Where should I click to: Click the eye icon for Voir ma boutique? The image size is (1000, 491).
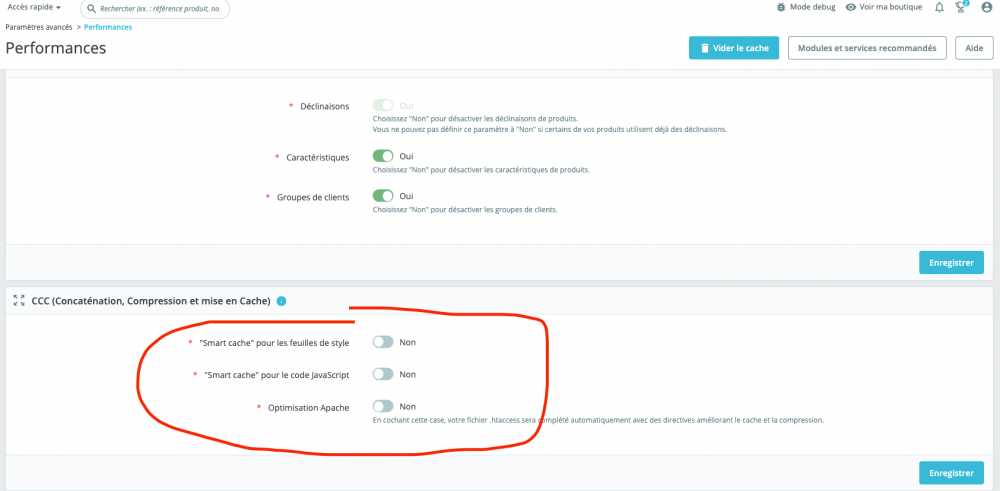(851, 8)
